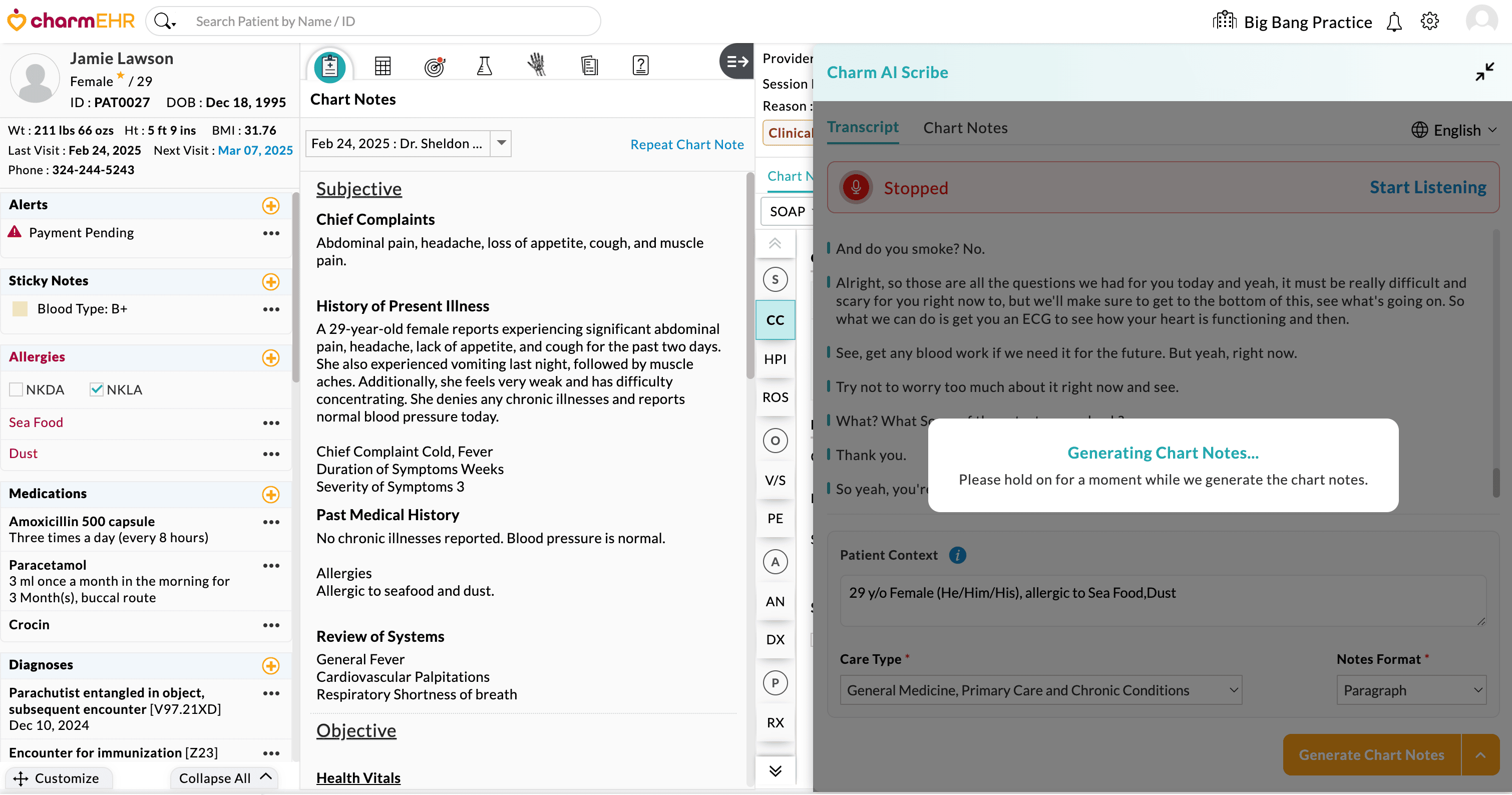
Task: Click the Blood Type sticky note color swatch
Action: click(20, 309)
